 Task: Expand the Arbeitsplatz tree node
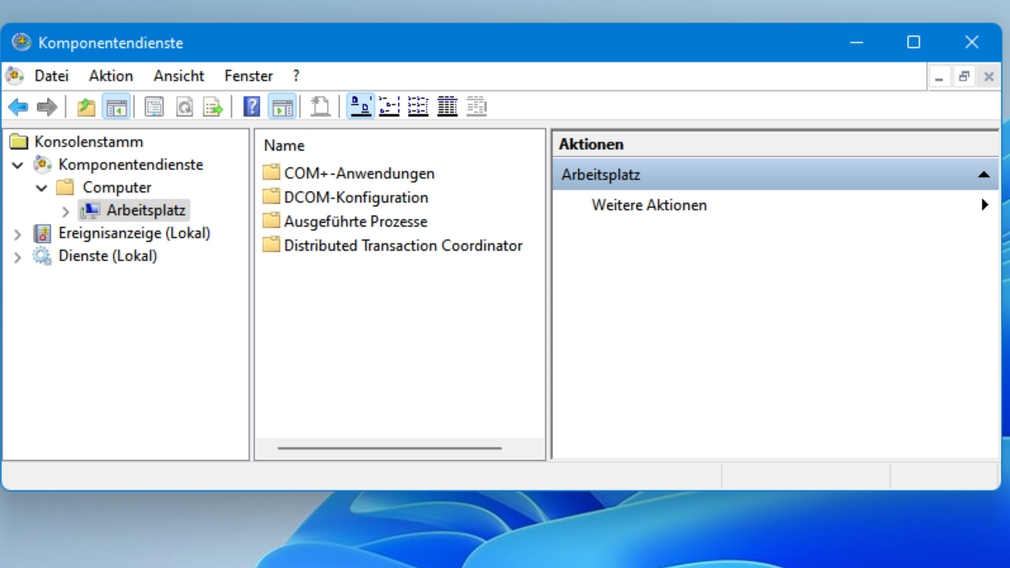(66, 211)
